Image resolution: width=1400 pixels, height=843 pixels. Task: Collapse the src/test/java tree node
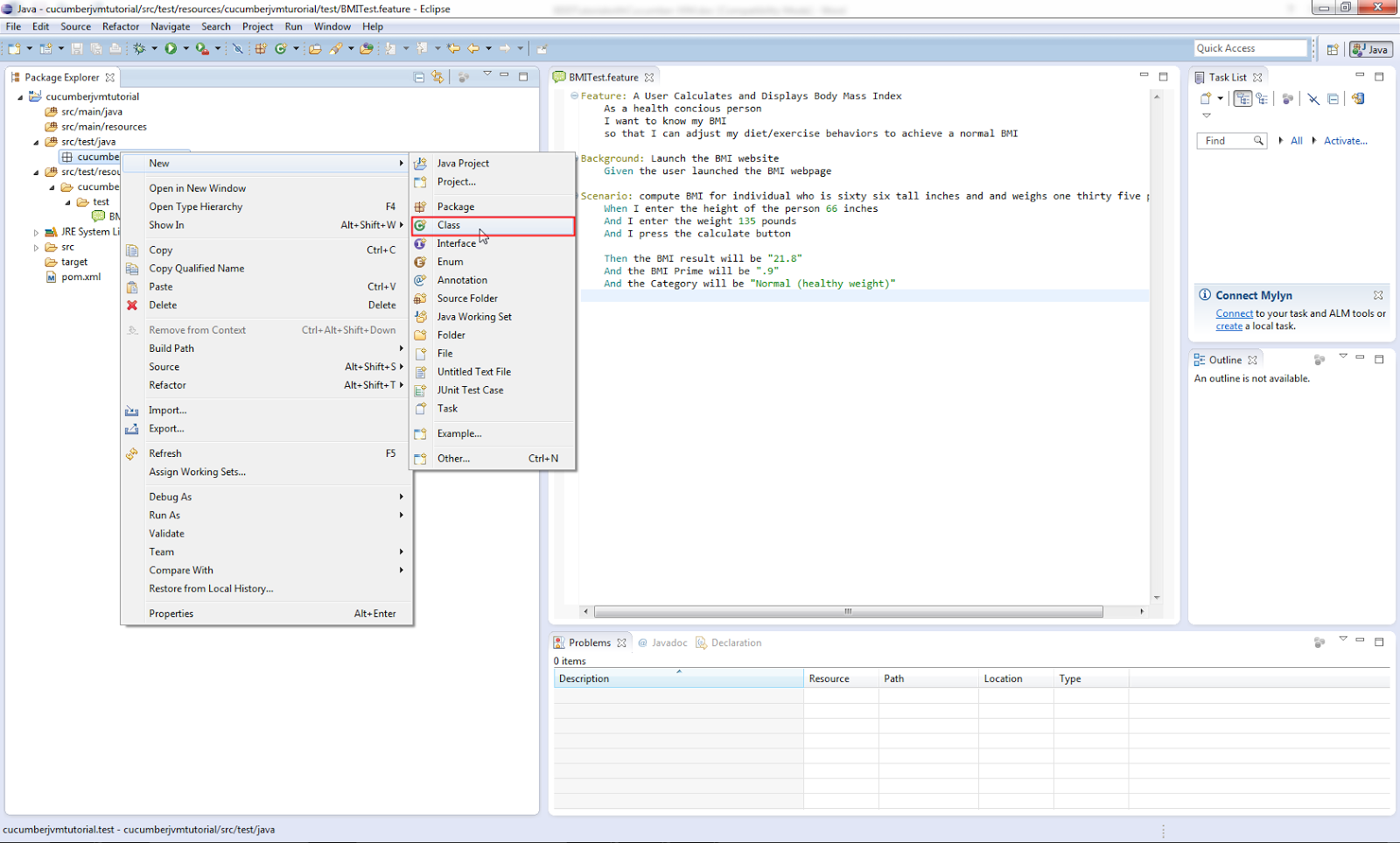pyautogui.click(x=35, y=141)
